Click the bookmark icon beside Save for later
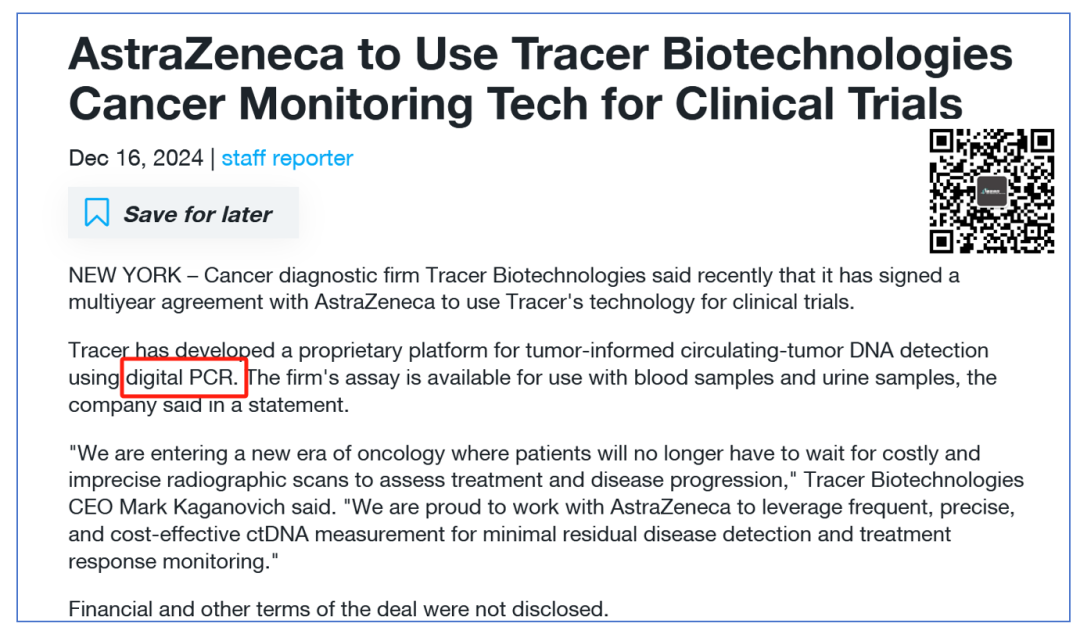Viewport: 1080px width, 634px height. click(x=97, y=213)
